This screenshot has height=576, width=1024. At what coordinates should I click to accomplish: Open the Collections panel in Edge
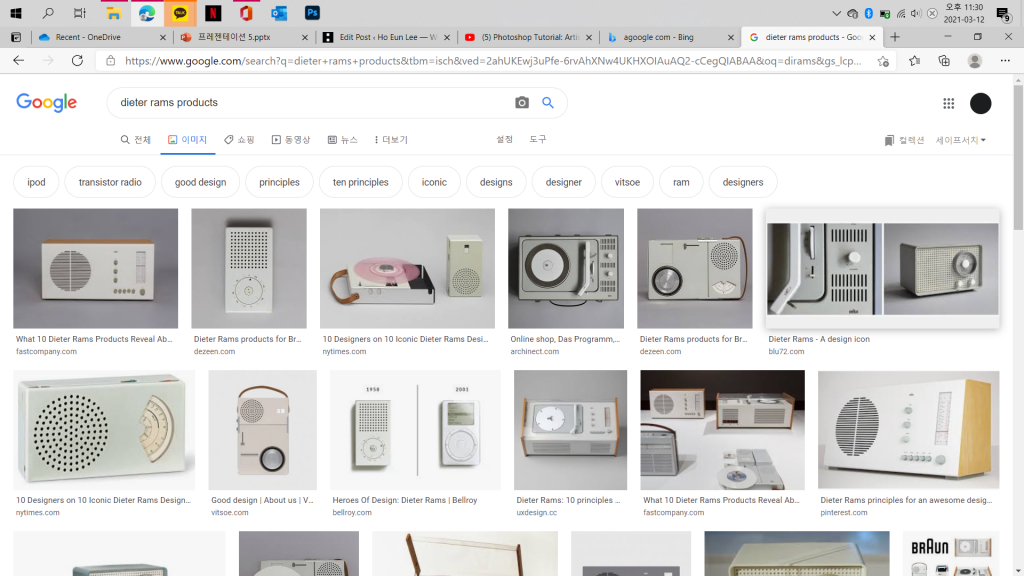tap(944, 61)
